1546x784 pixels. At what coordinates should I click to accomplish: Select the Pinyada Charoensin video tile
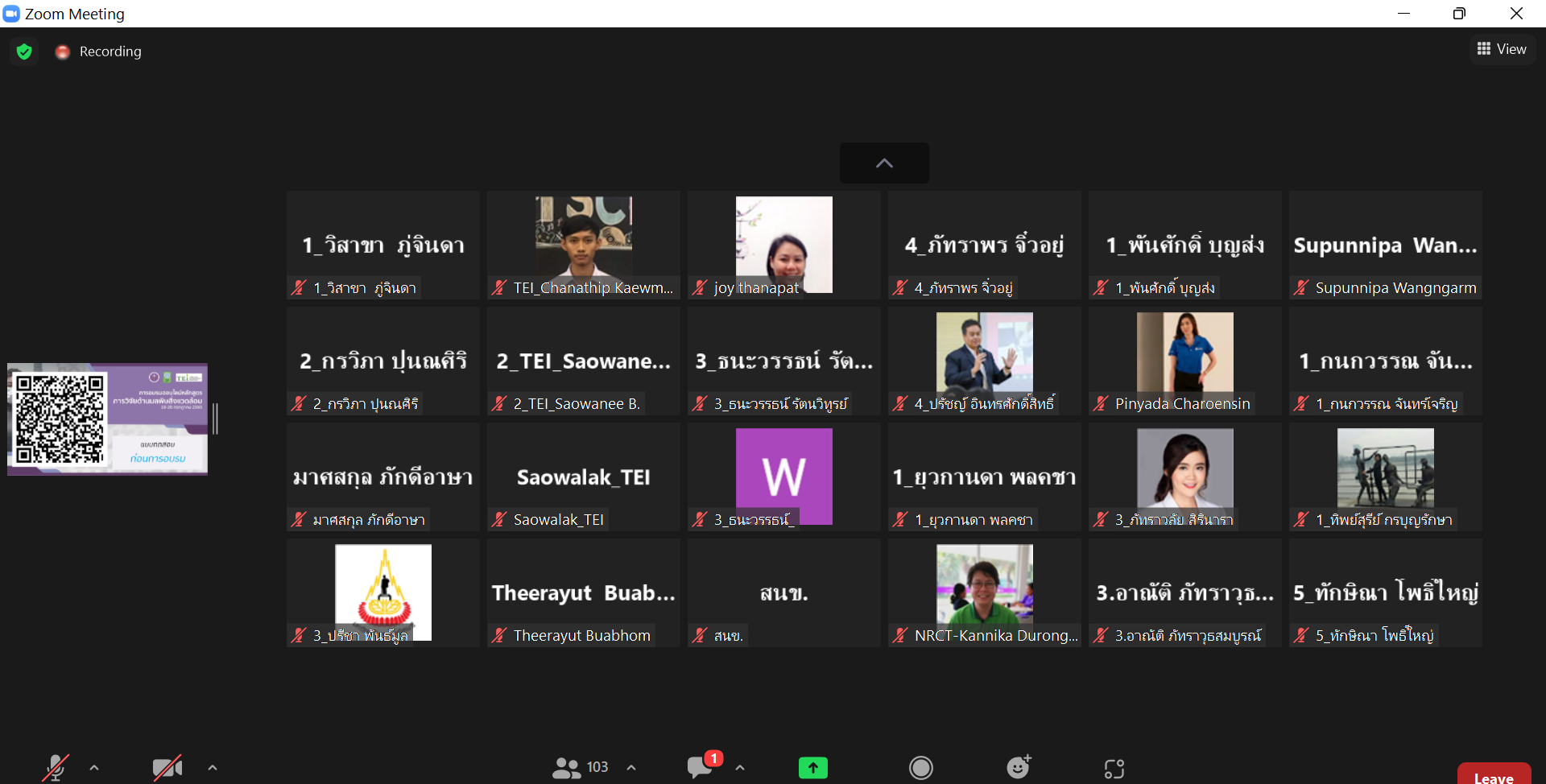[1184, 361]
